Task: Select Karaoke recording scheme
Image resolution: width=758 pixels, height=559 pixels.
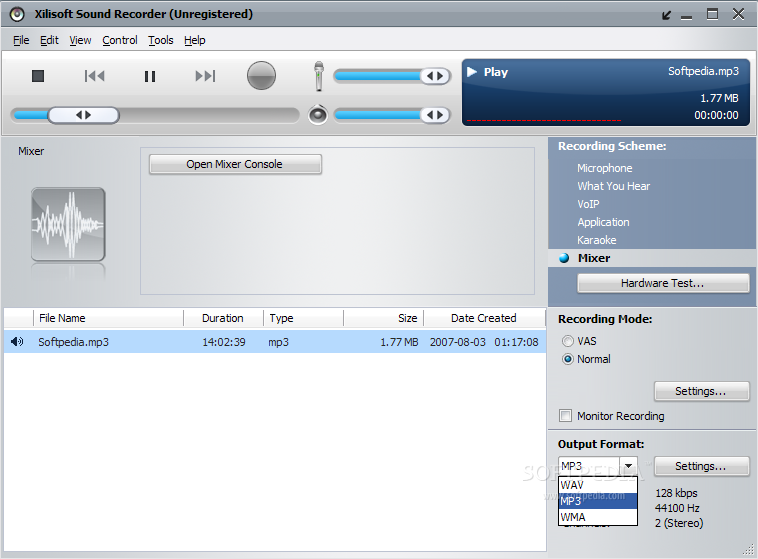Action: pos(597,240)
